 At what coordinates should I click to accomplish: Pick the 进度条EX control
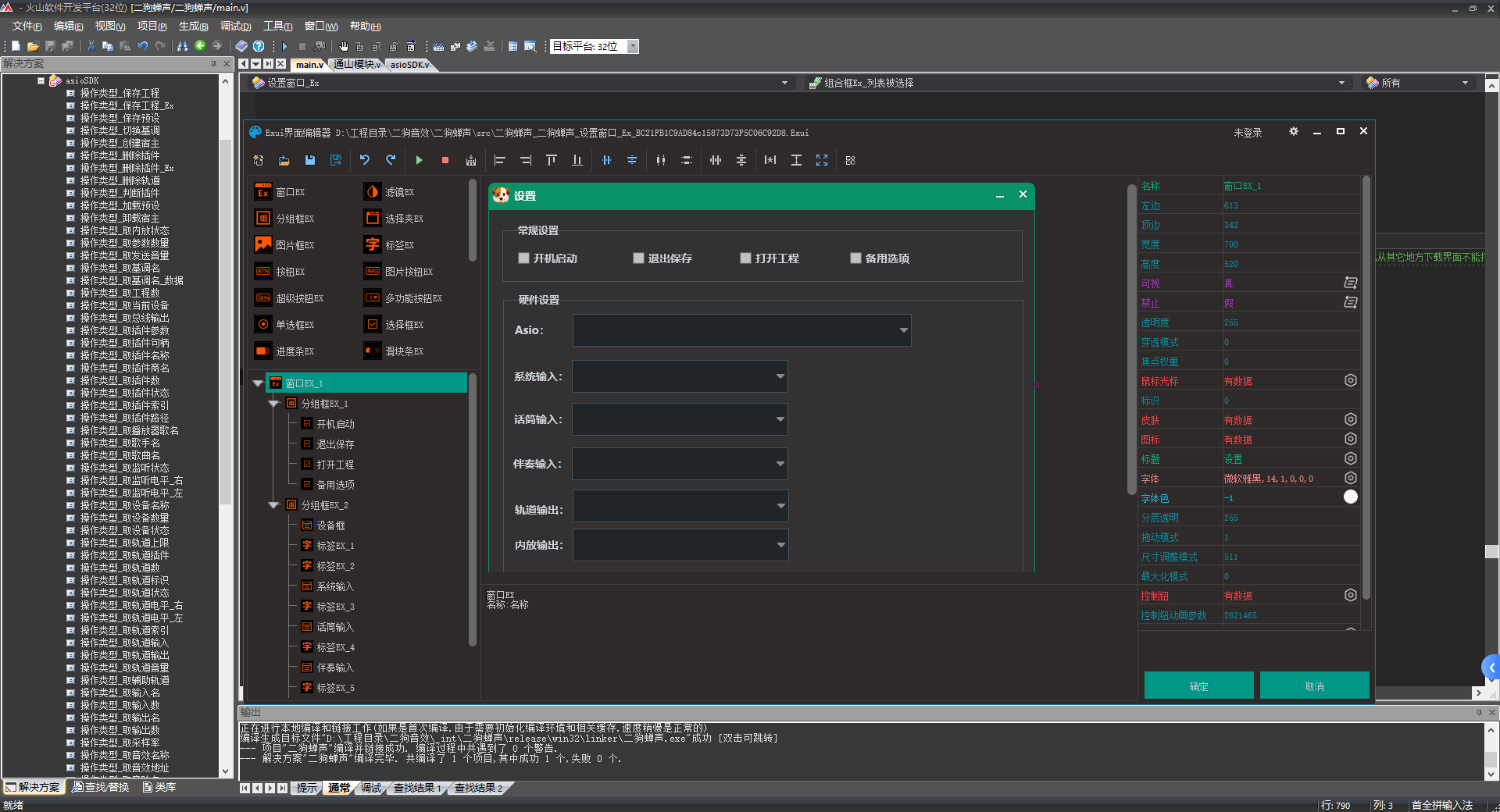point(285,351)
